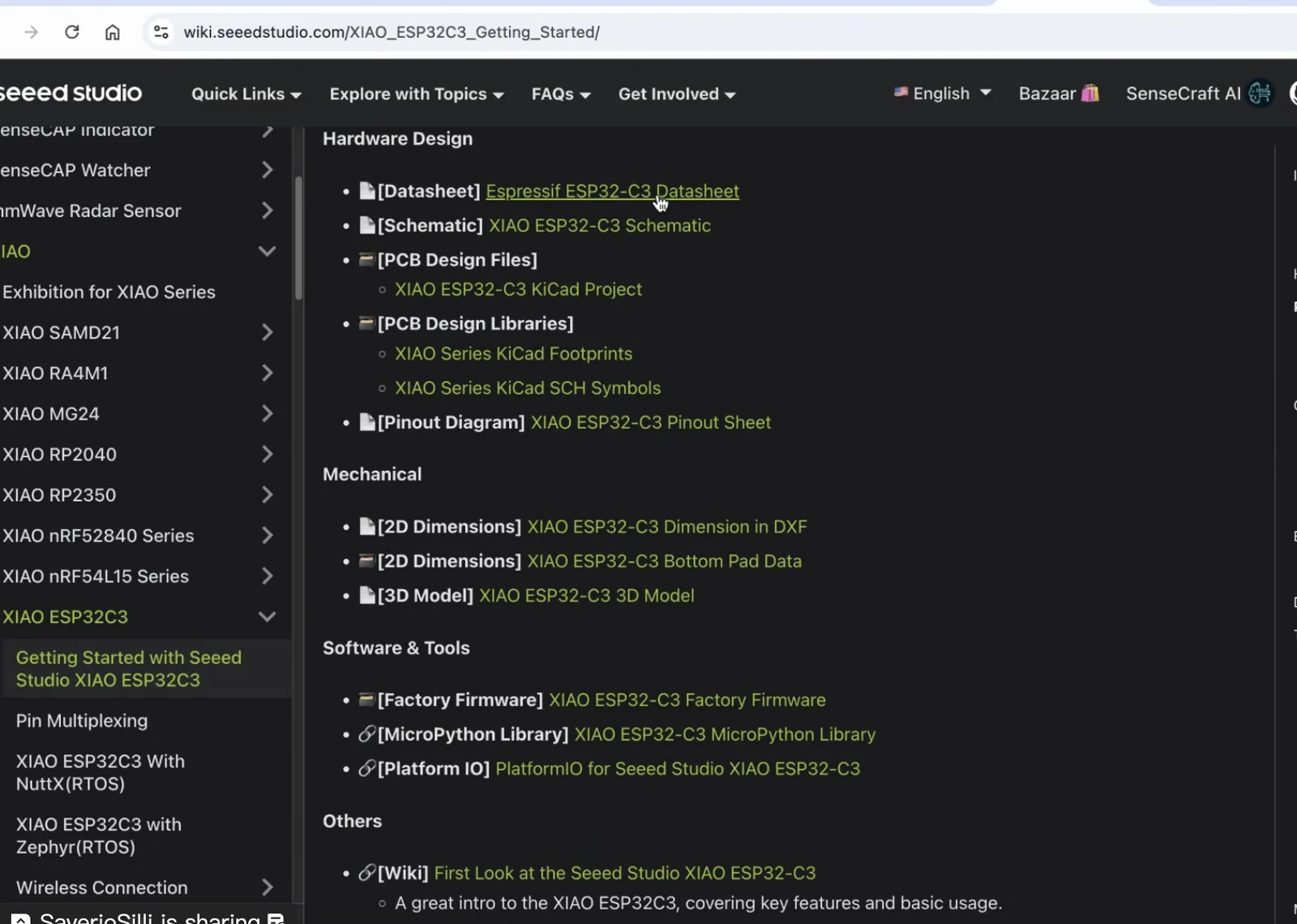
Task: Click the link icon beside [MicroPython Library]
Action: coord(367,734)
